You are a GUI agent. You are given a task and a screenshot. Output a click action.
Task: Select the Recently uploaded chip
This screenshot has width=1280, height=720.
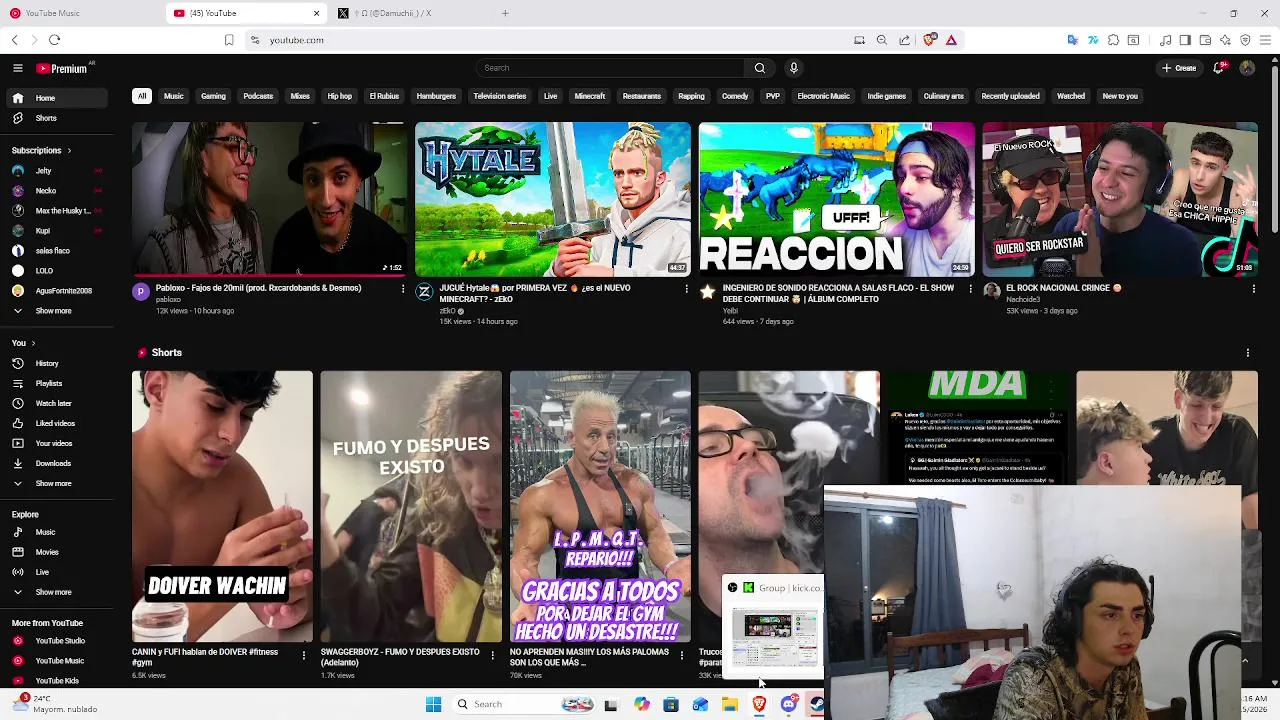coord(1011,96)
